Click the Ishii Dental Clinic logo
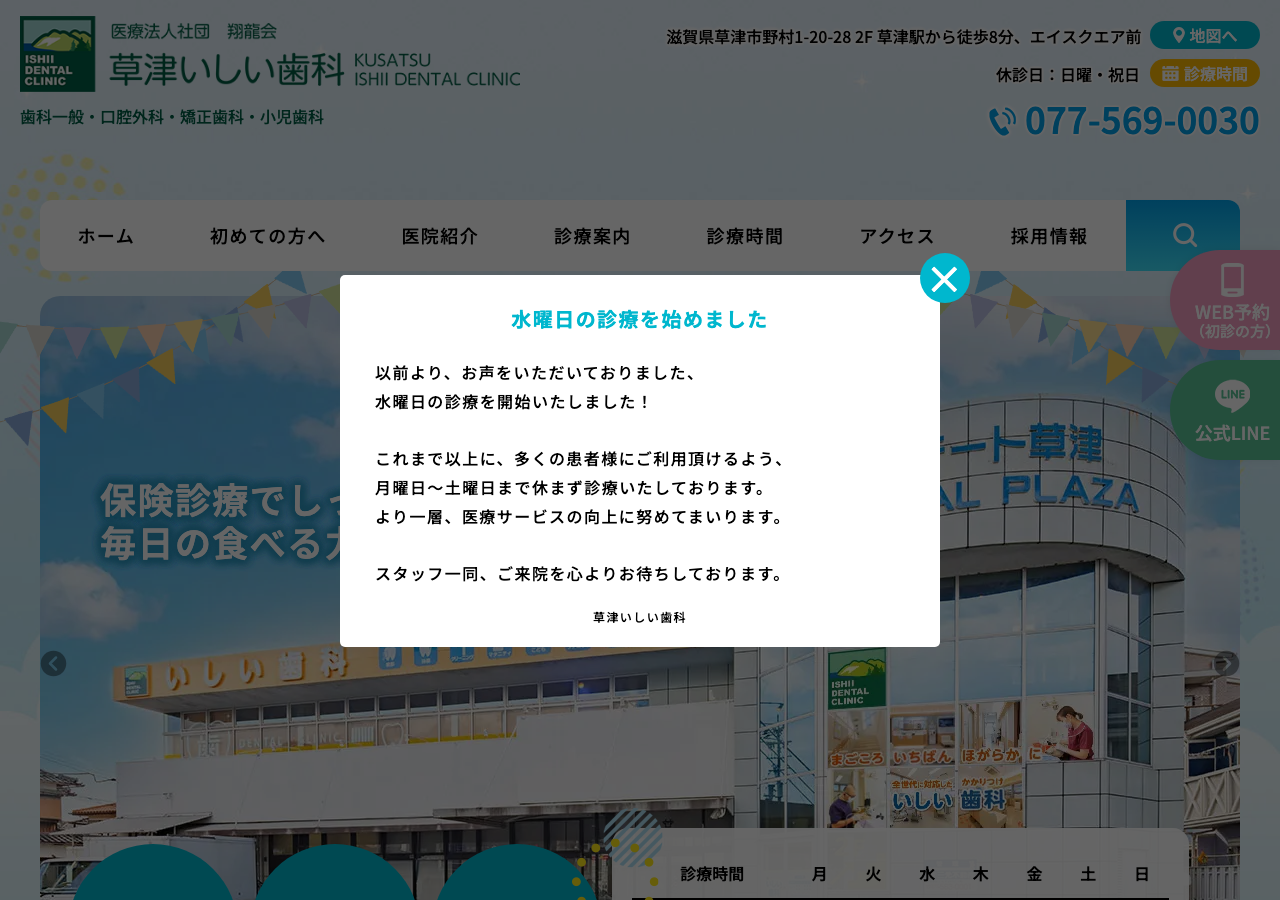Image resolution: width=1280 pixels, height=900 pixels. [x=58, y=54]
